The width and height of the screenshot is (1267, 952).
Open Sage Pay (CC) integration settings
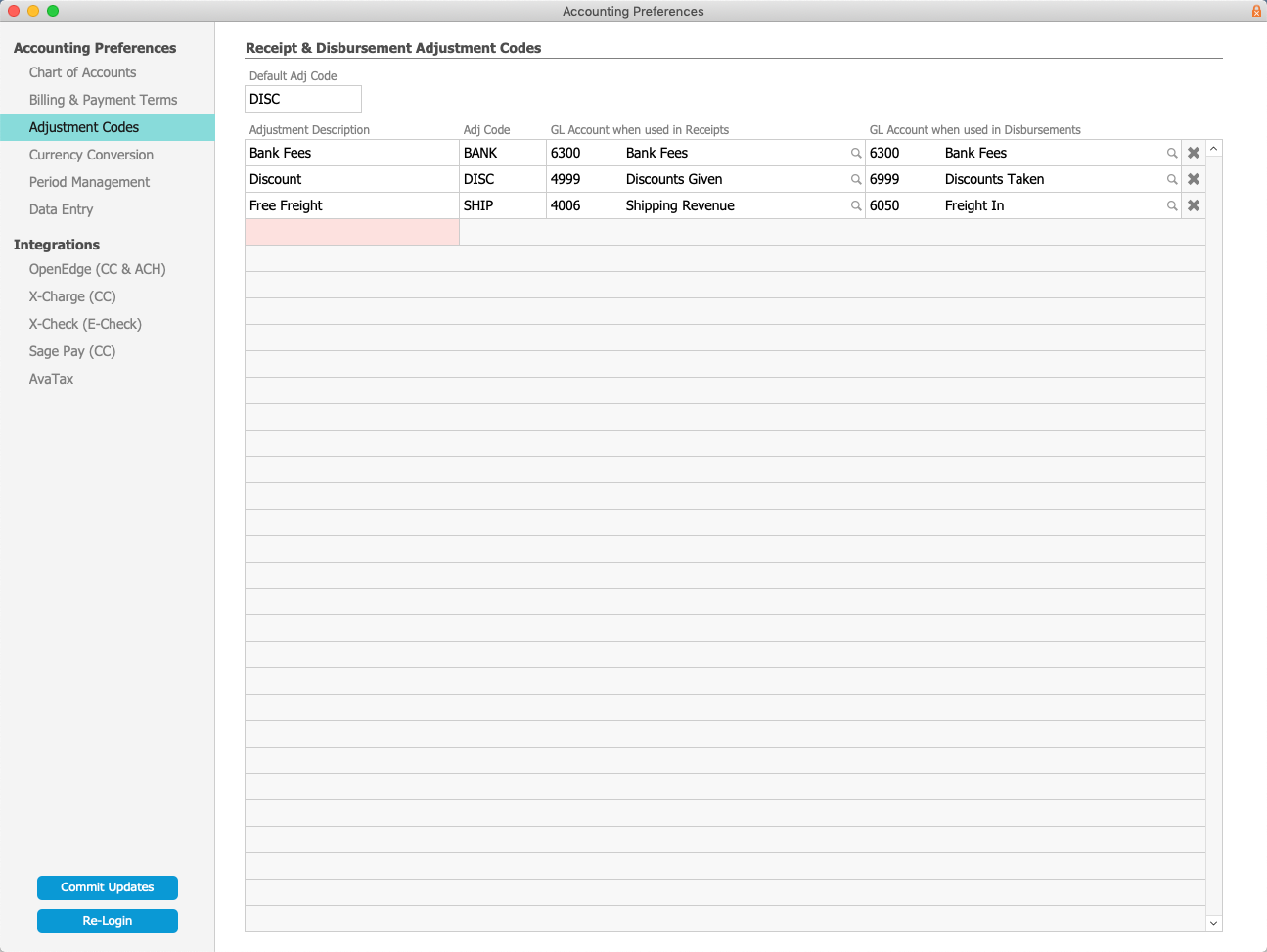click(x=72, y=351)
